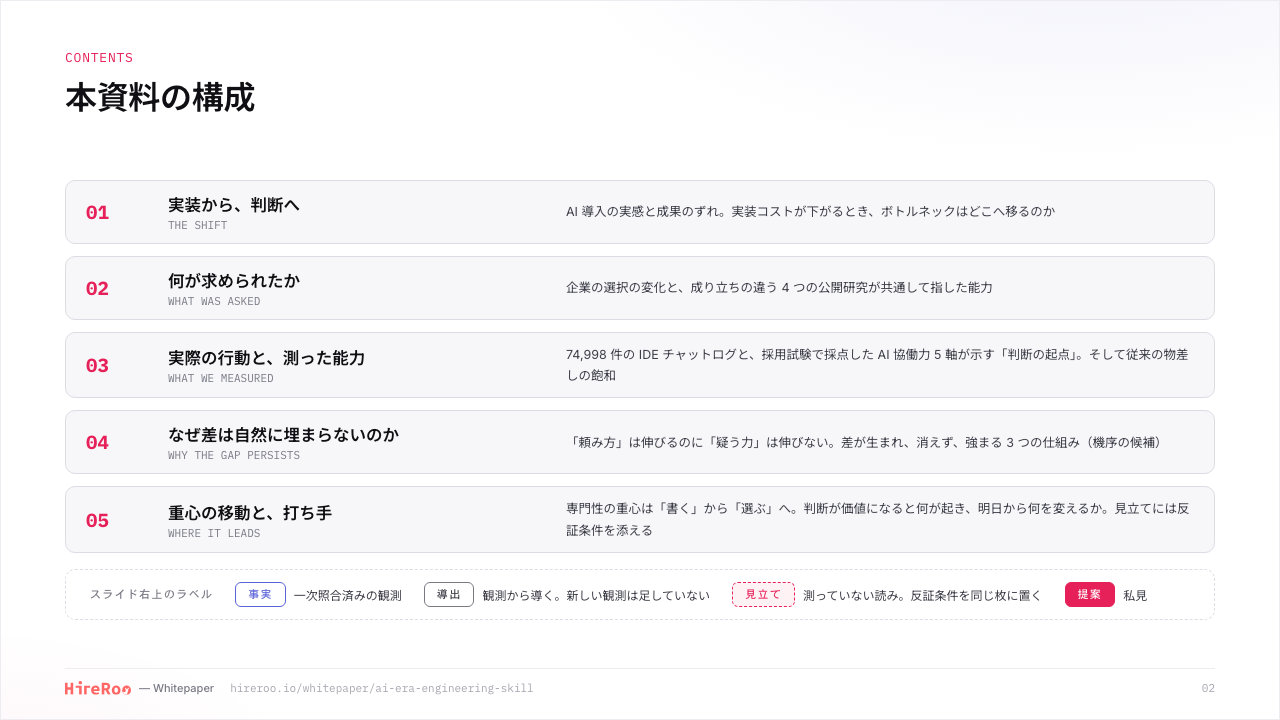Open section title 何が求められたか
This screenshot has height=720, width=1280.
(x=234, y=281)
